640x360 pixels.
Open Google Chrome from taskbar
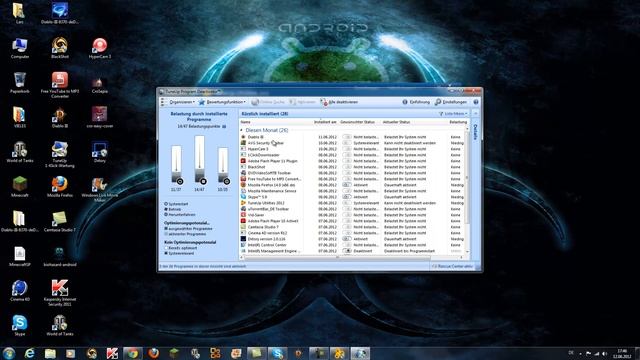(133, 353)
